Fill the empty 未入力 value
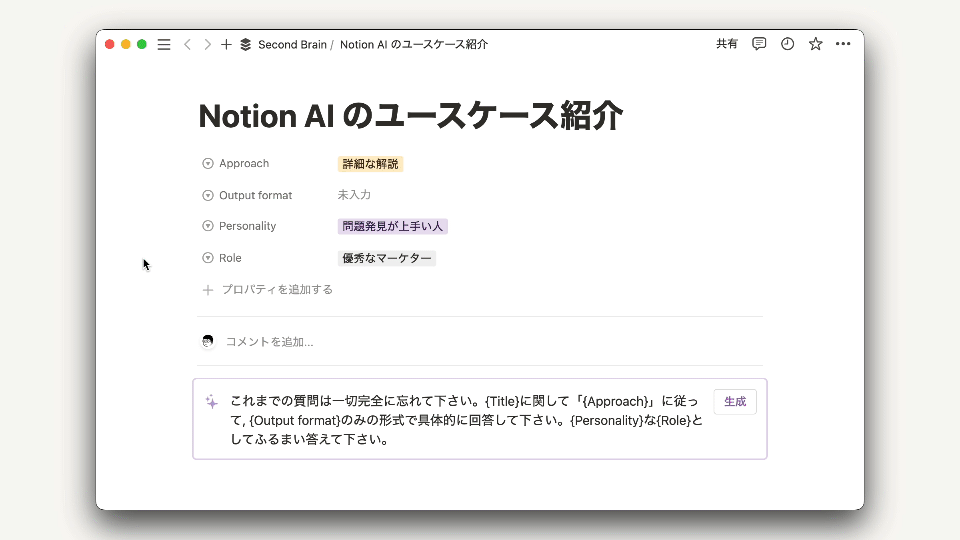The height and width of the screenshot is (540, 960). pyautogui.click(x=354, y=195)
